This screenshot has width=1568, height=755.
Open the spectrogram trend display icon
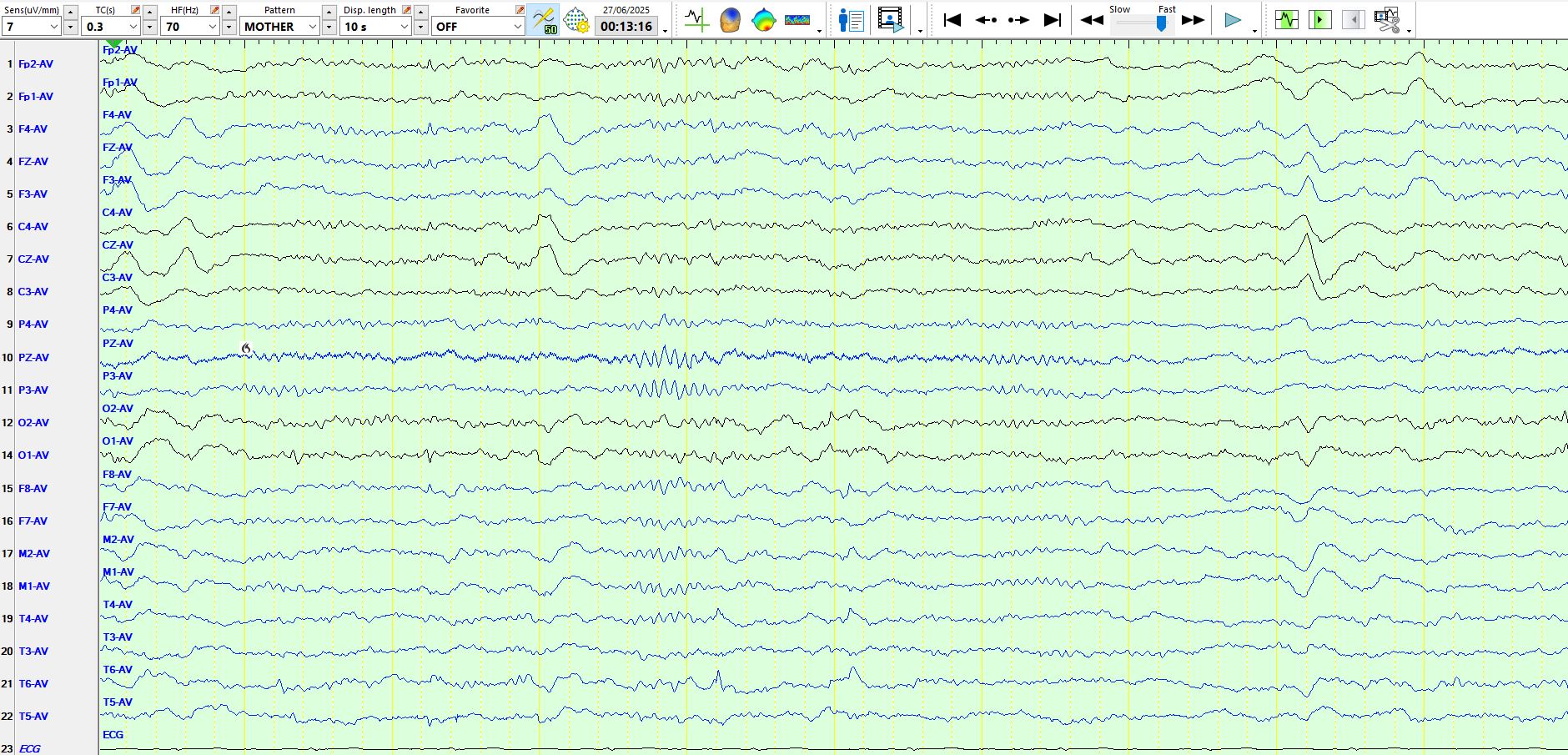(x=797, y=20)
